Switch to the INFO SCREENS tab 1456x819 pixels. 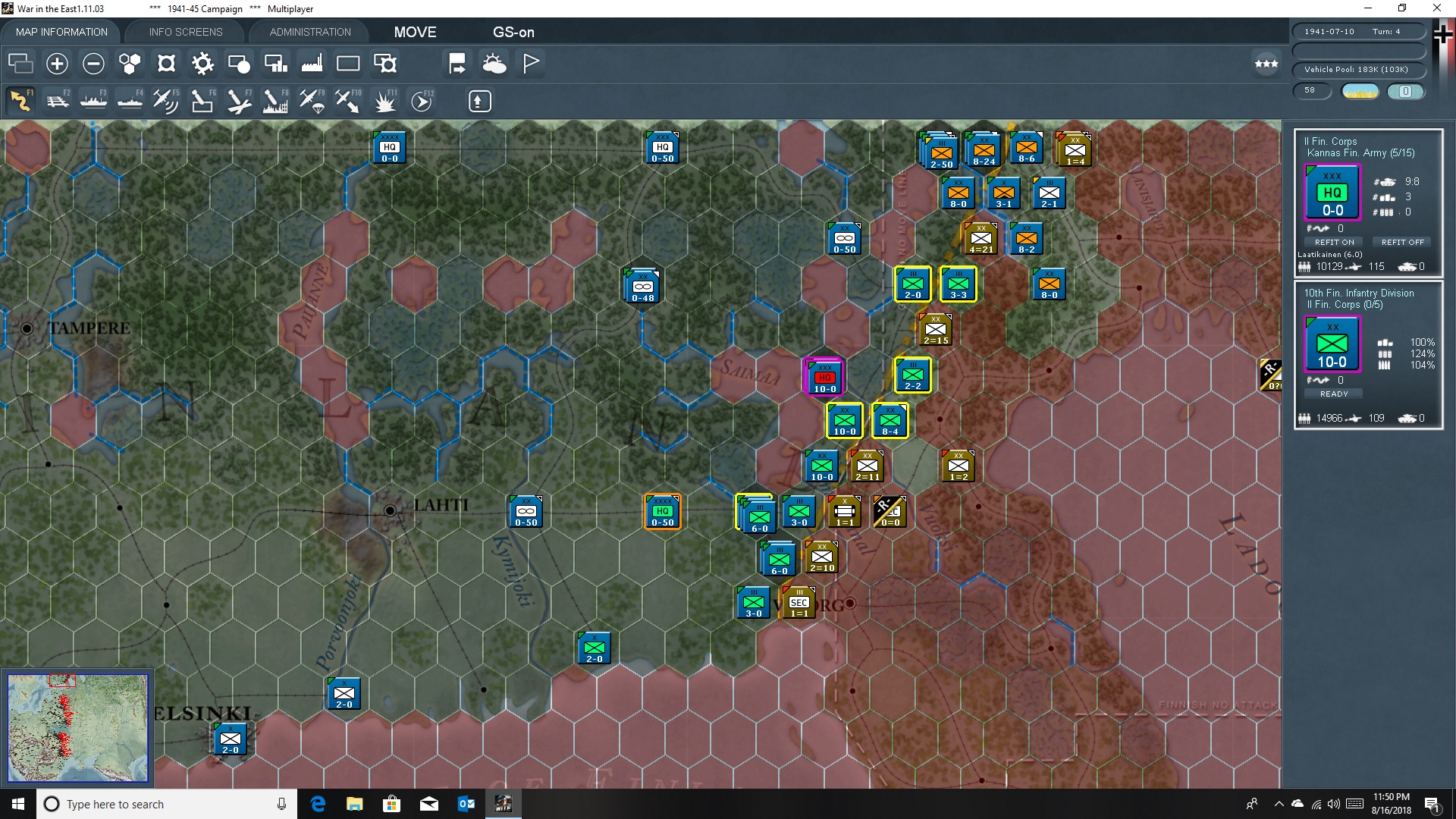coord(186,32)
